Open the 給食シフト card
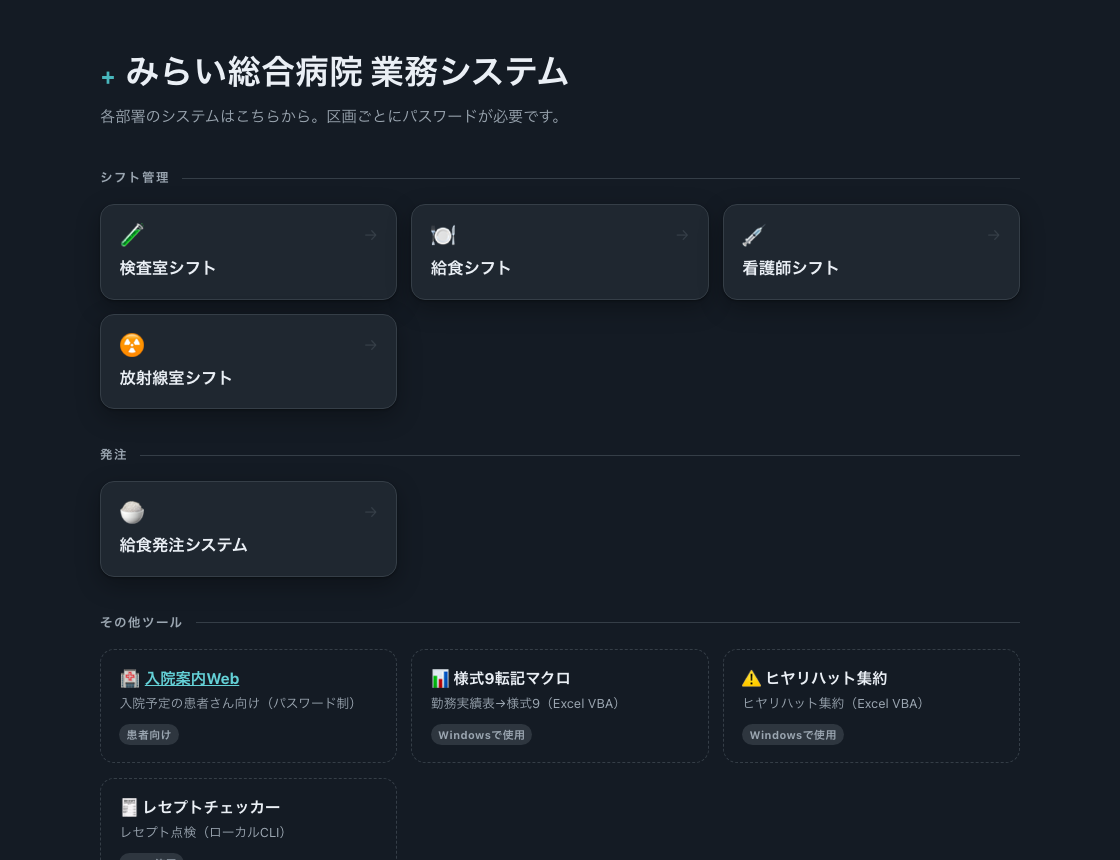This screenshot has height=860, width=1120. [560, 252]
